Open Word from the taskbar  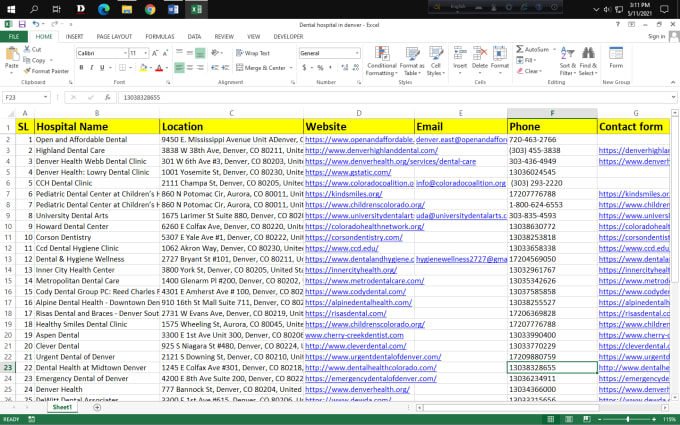(173, 9)
